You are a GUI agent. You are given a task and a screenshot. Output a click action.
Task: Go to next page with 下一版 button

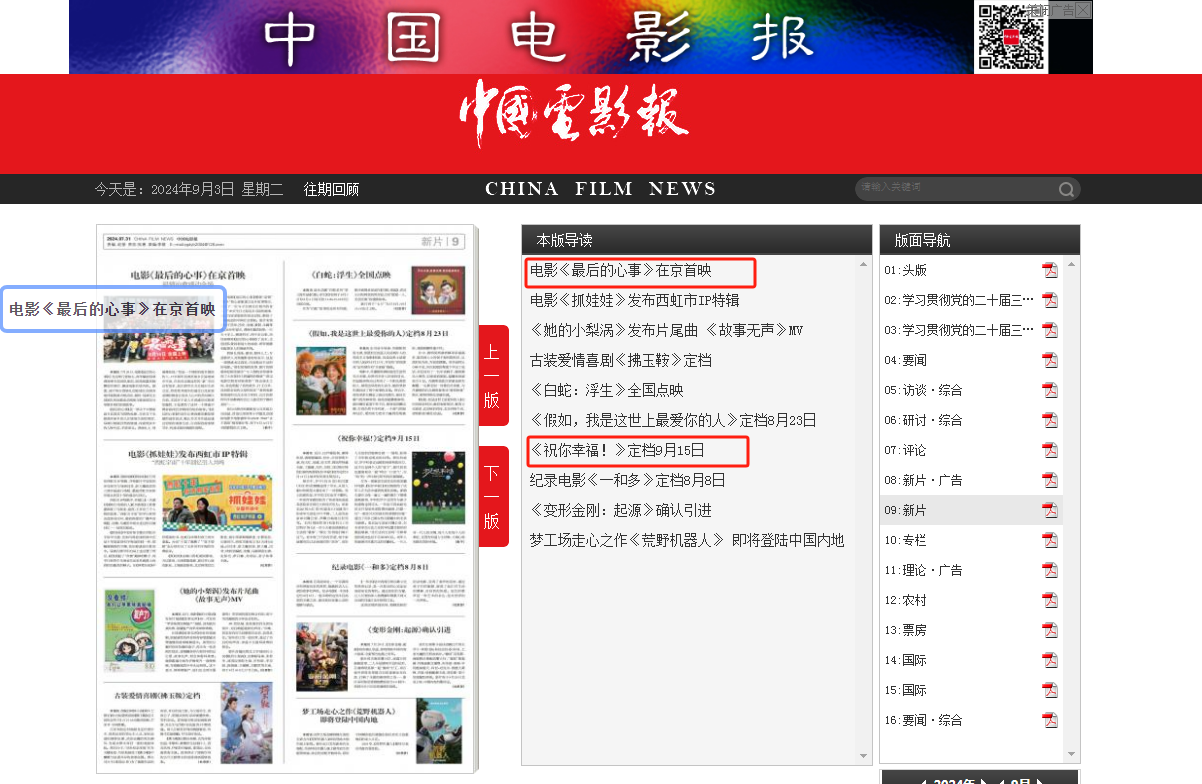point(493,497)
